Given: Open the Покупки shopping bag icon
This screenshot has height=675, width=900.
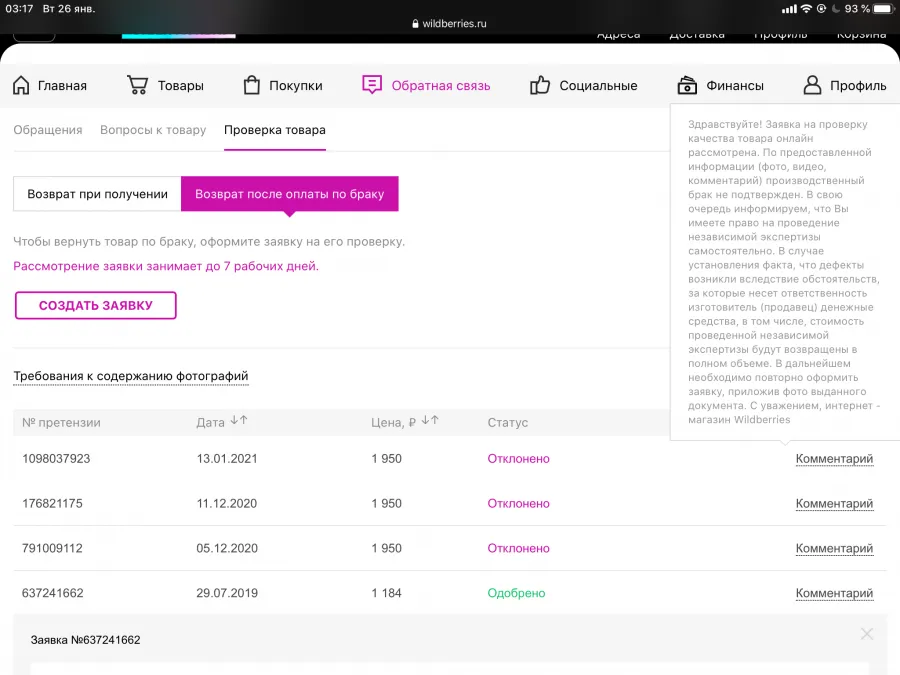Looking at the screenshot, I should 251,85.
